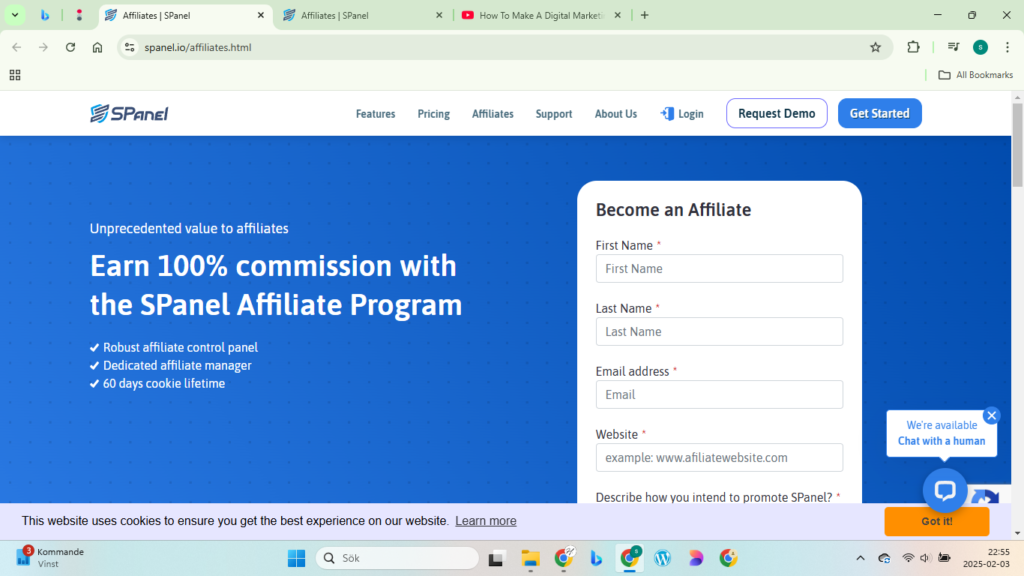1024x576 pixels.
Task: Expand the tab search dropdown
Action: click(x=14, y=15)
